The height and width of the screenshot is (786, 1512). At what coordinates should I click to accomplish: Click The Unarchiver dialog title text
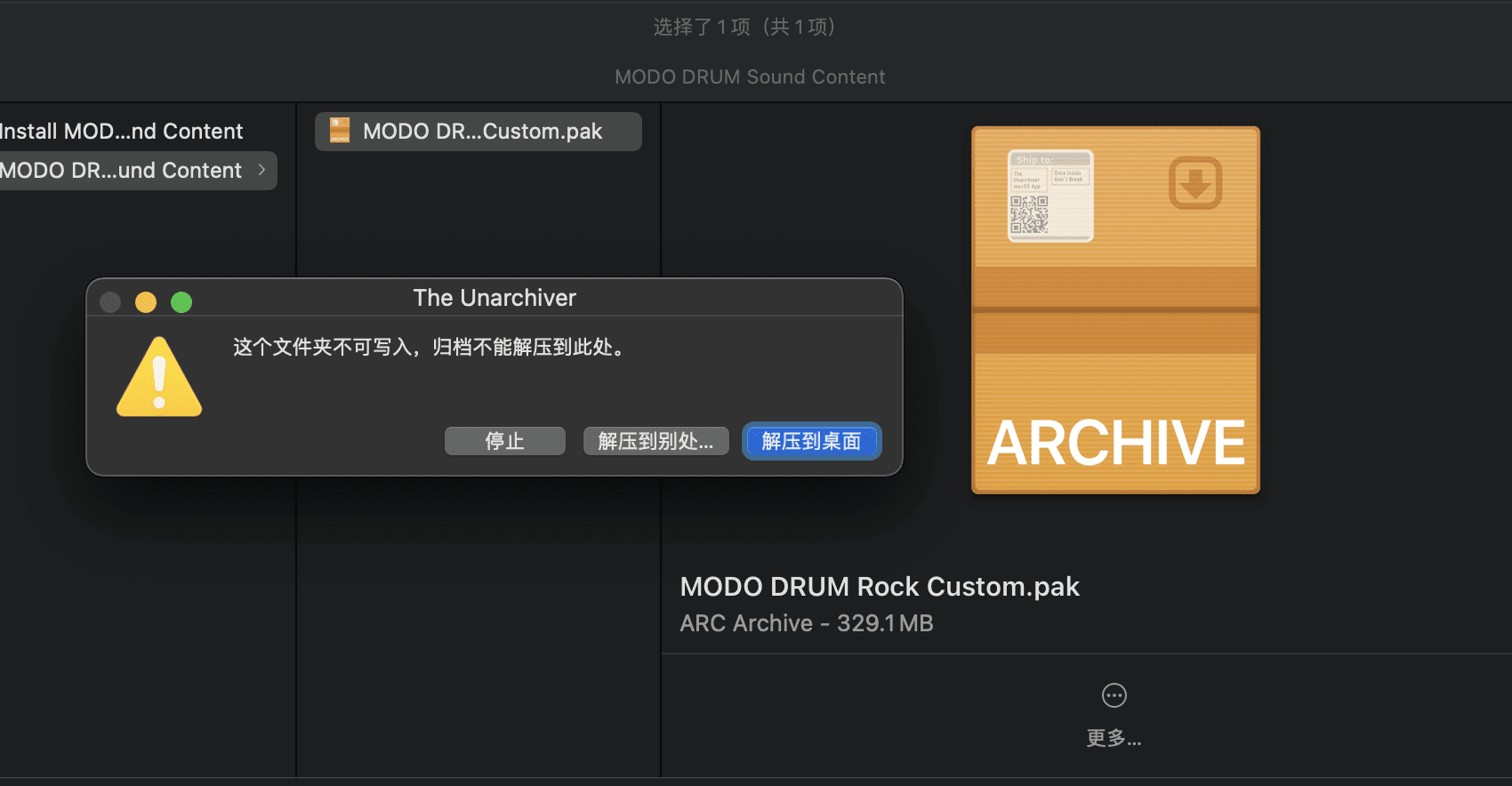[495, 298]
